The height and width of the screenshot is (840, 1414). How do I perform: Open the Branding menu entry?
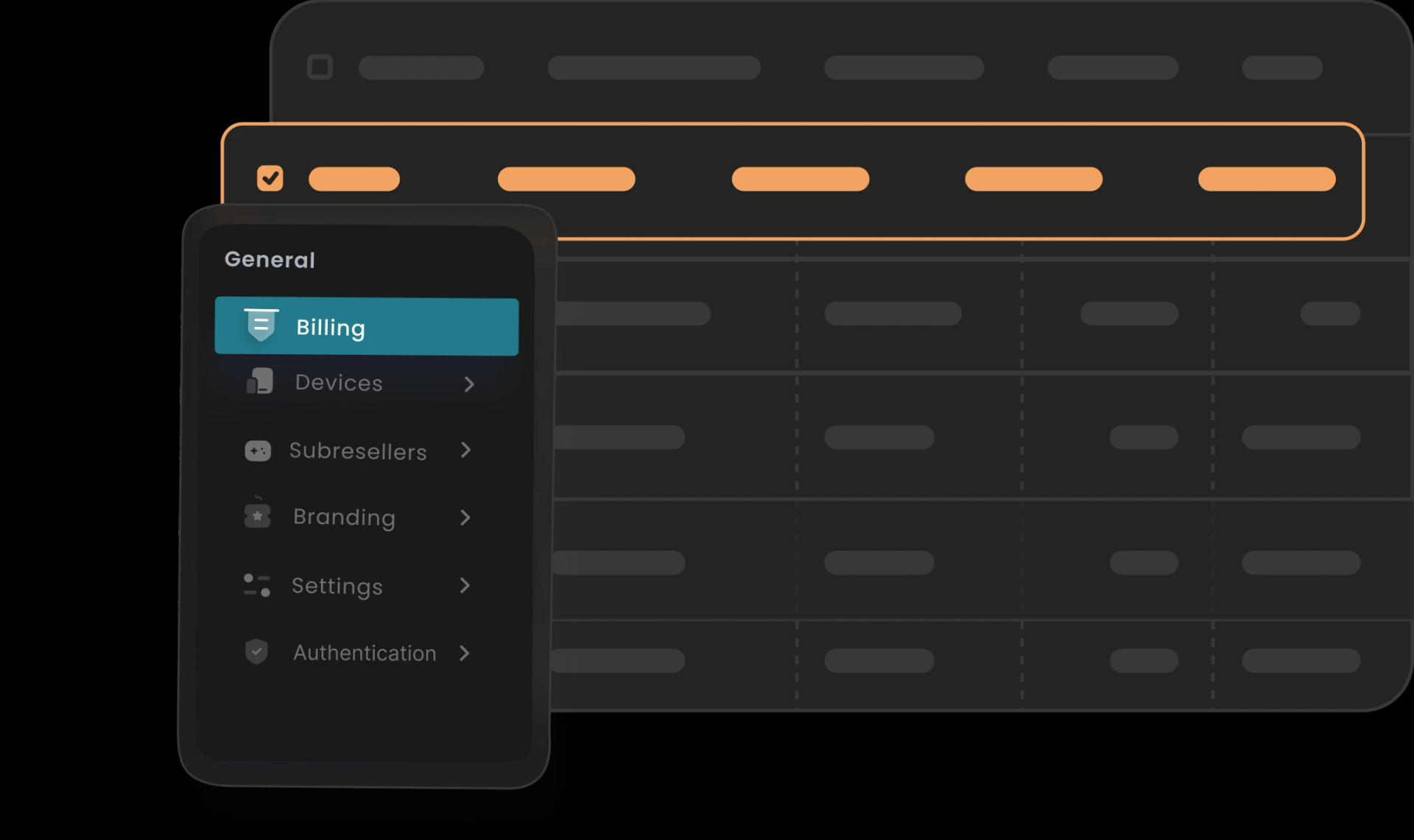[x=344, y=517]
